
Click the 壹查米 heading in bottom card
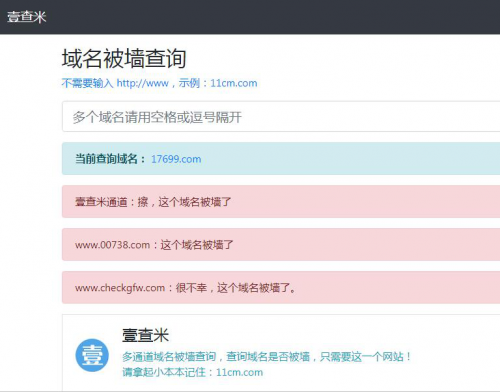[x=145, y=335]
